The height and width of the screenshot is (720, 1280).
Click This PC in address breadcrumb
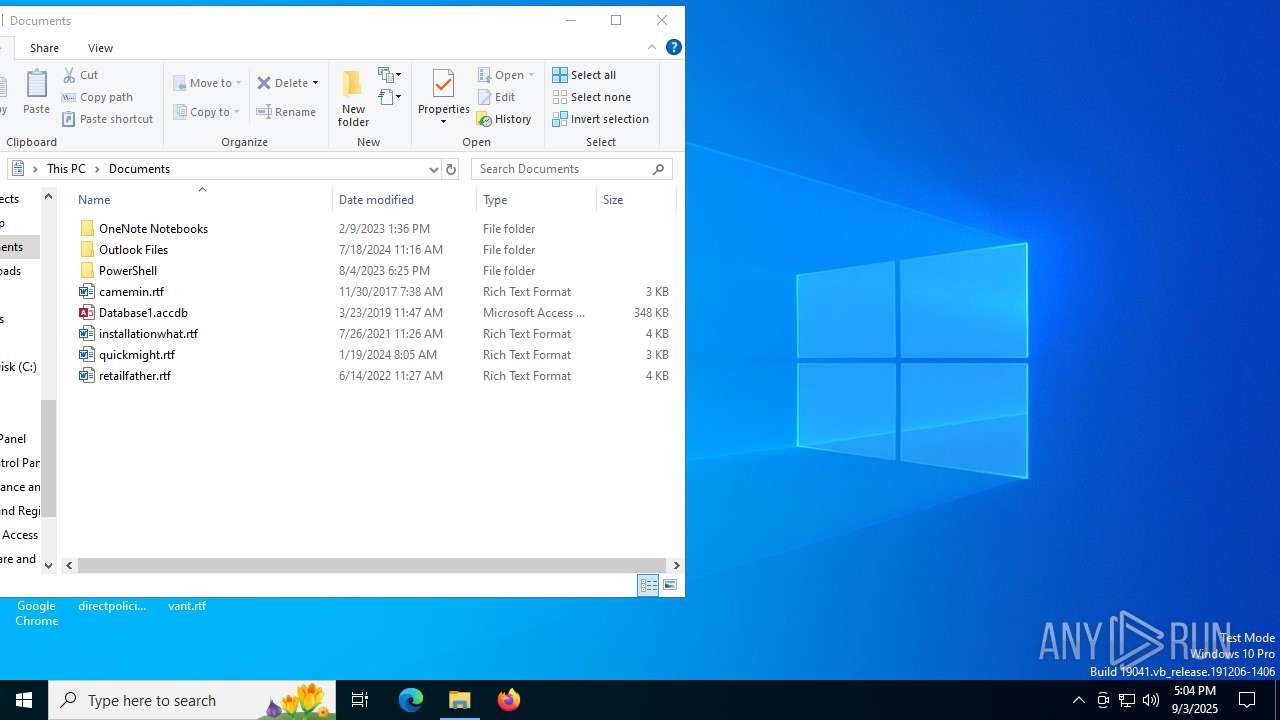pos(66,169)
